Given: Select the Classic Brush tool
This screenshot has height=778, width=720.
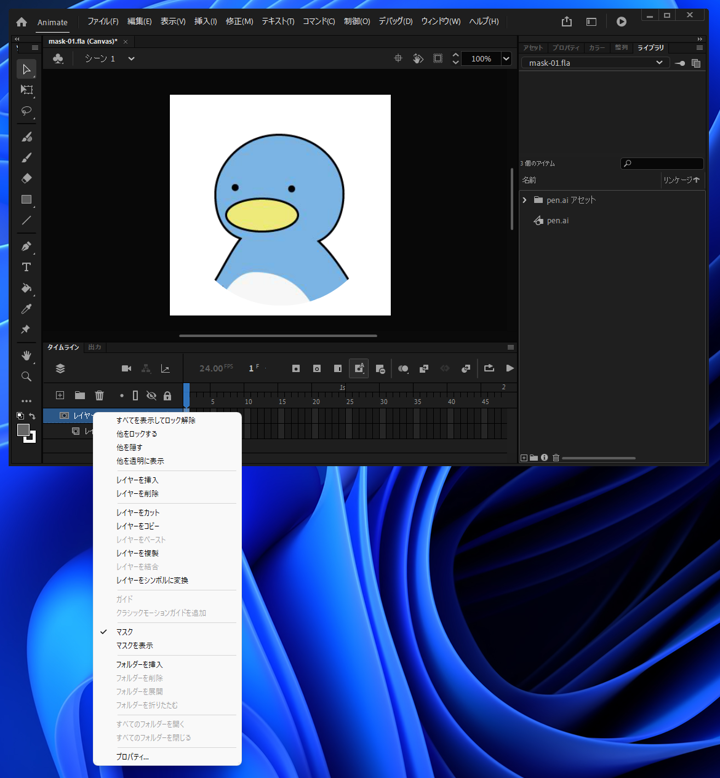Looking at the screenshot, I should (26, 158).
